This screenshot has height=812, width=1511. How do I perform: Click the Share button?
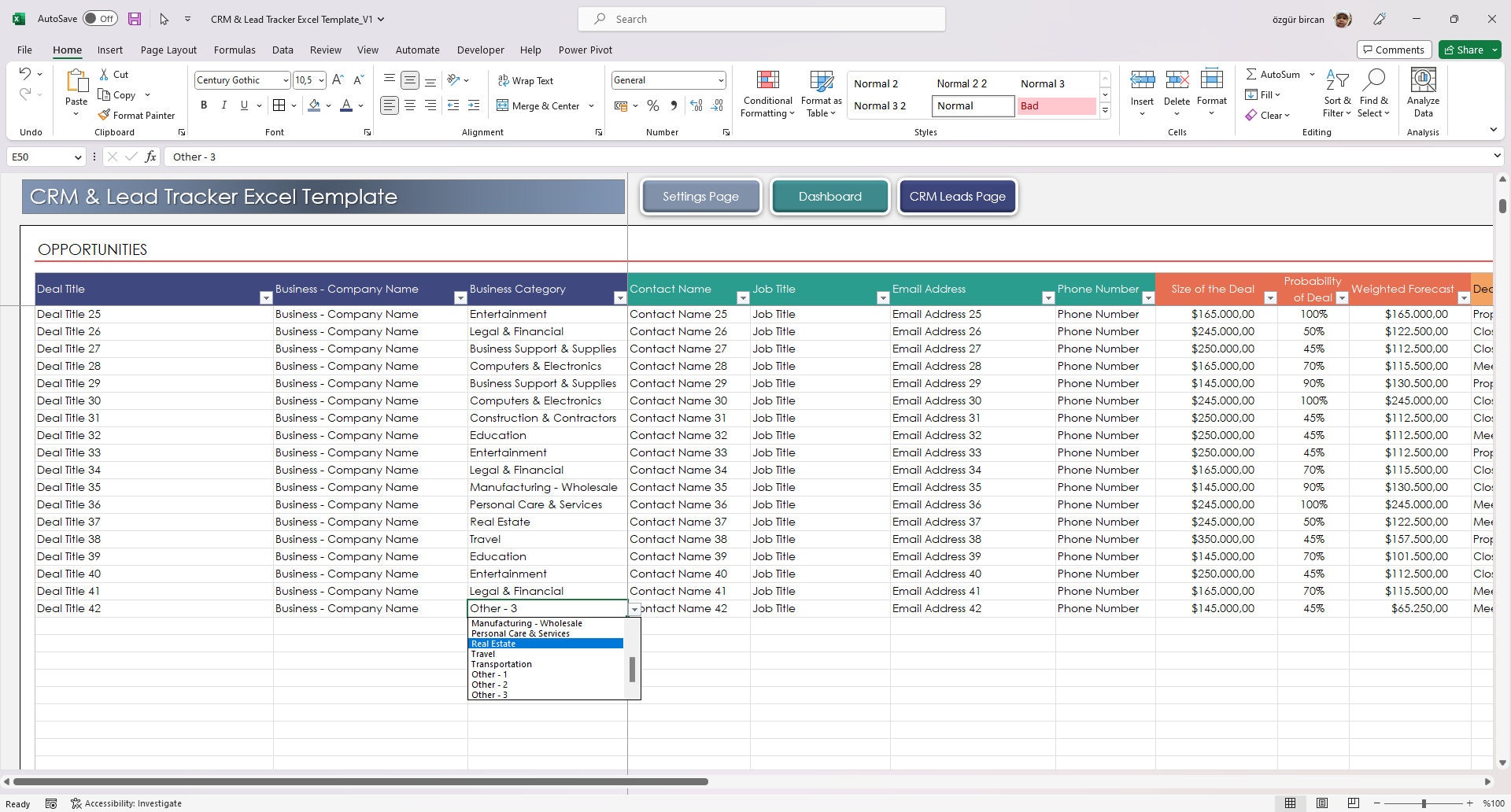pos(1469,50)
